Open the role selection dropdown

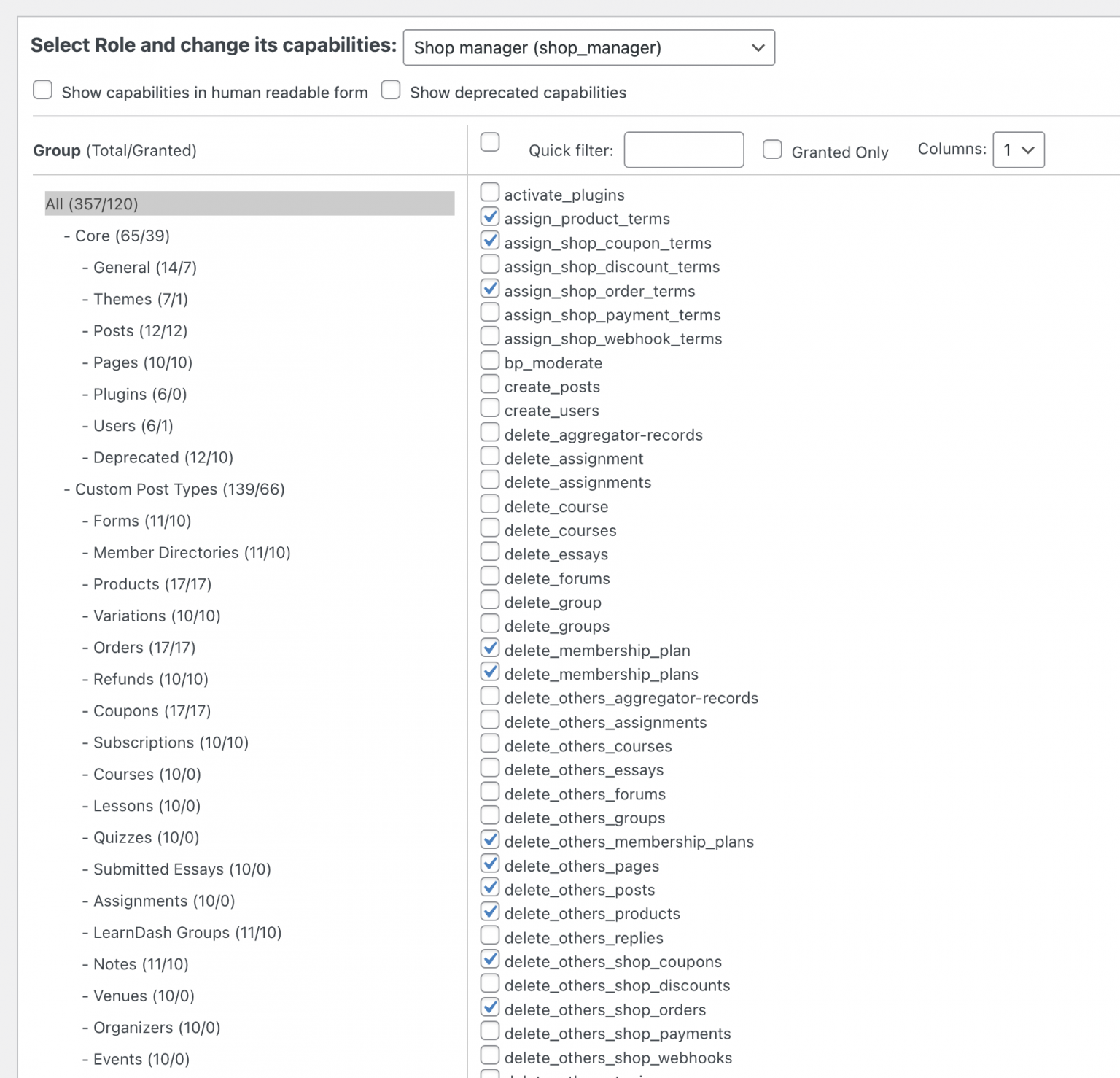coord(588,48)
